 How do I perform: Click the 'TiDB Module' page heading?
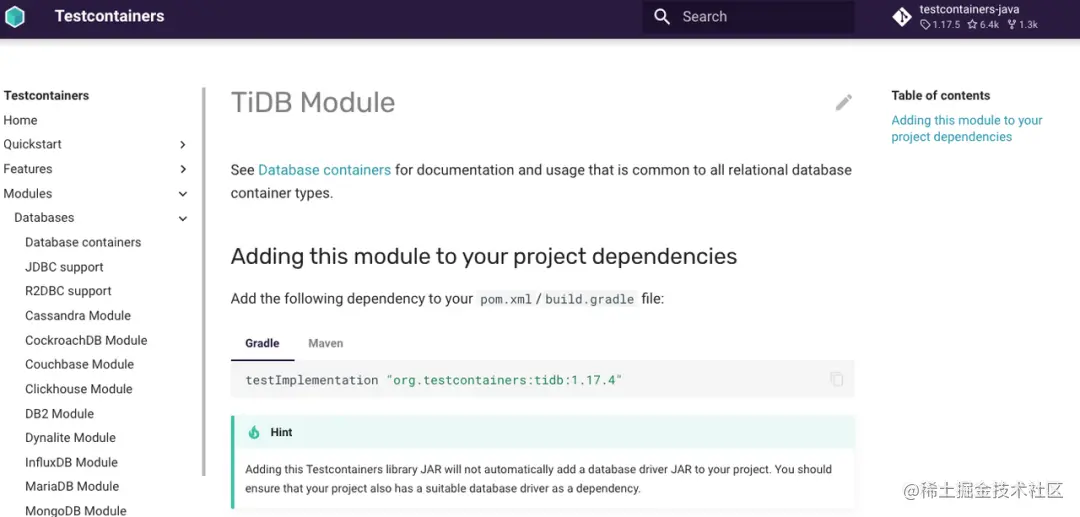coord(313,103)
